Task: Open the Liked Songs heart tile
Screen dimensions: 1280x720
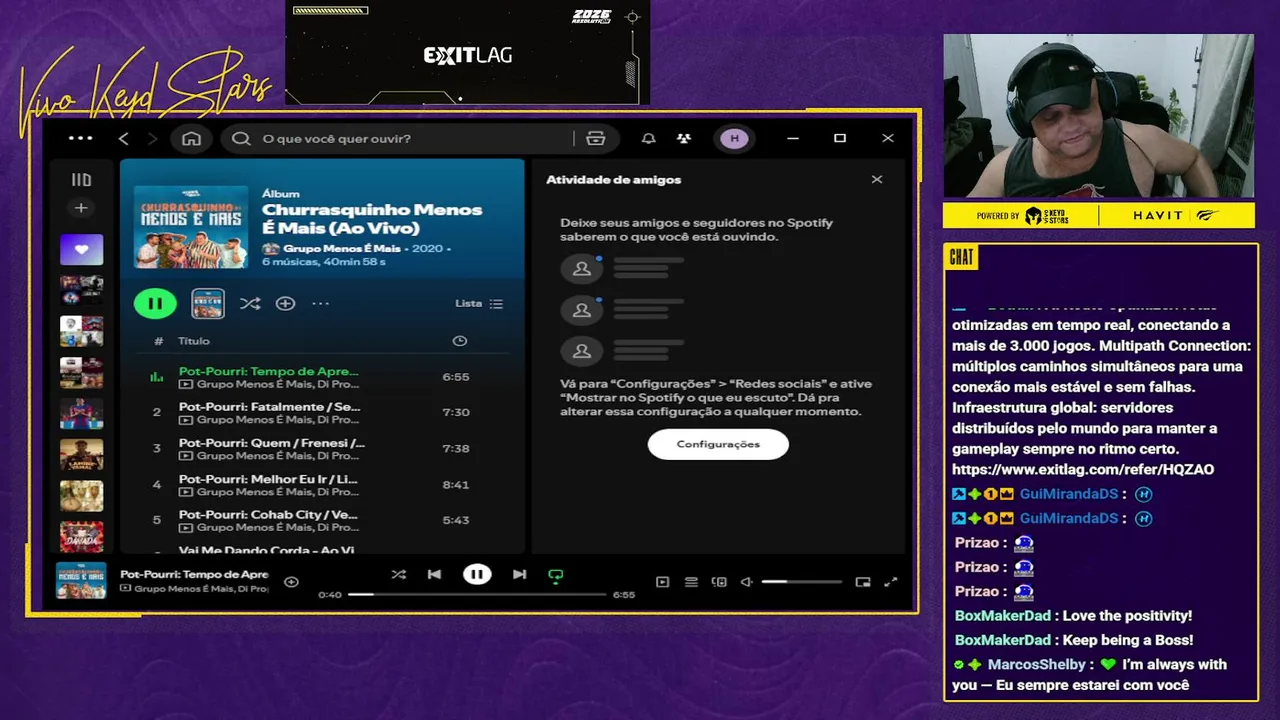Action: tap(81, 249)
